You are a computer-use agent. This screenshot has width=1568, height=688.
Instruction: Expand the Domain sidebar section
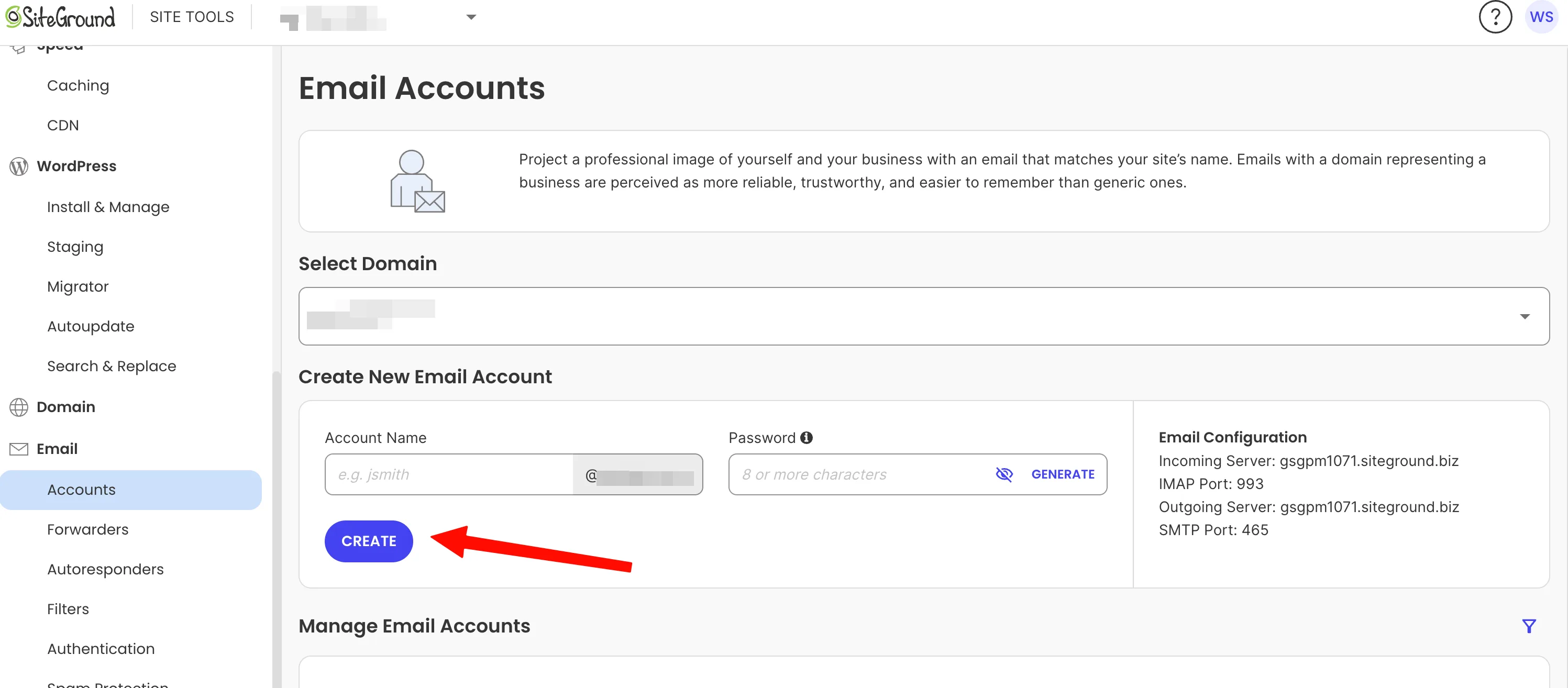pyautogui.click(x=66, y=407)
